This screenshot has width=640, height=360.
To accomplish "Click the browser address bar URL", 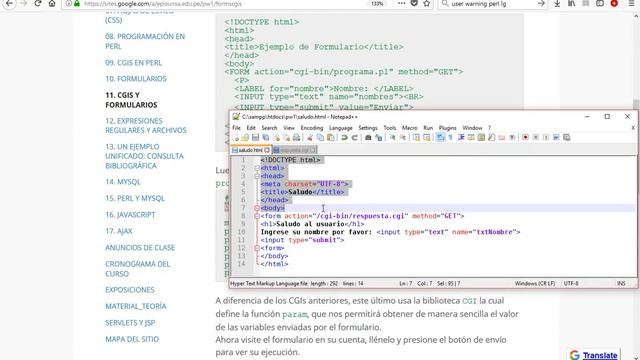I will click(x=163, y=4).
